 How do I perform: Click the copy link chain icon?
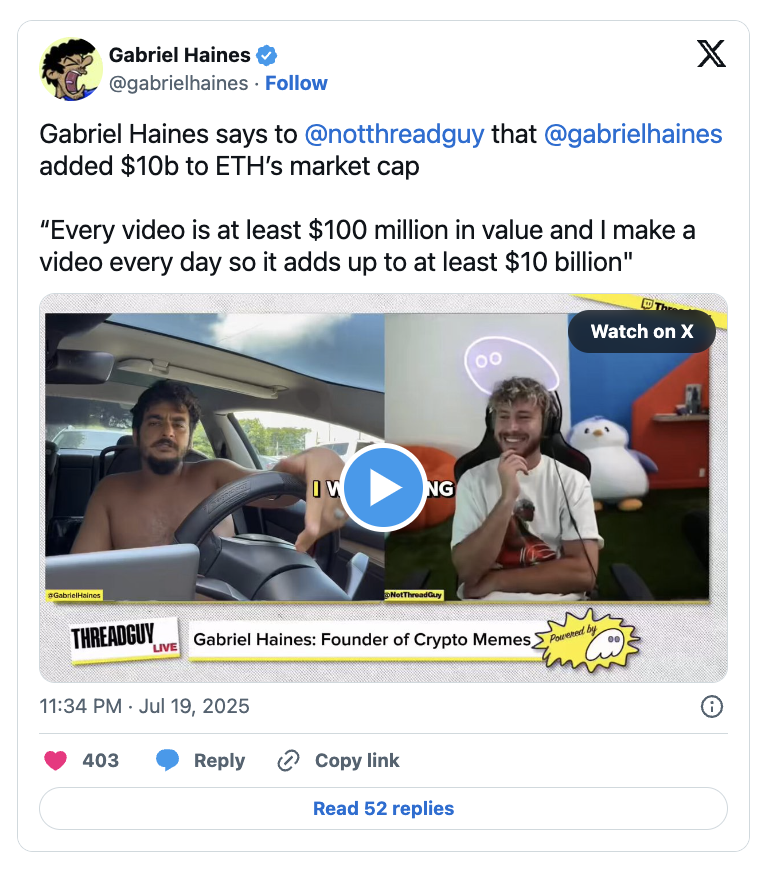[x=288, y=760]
